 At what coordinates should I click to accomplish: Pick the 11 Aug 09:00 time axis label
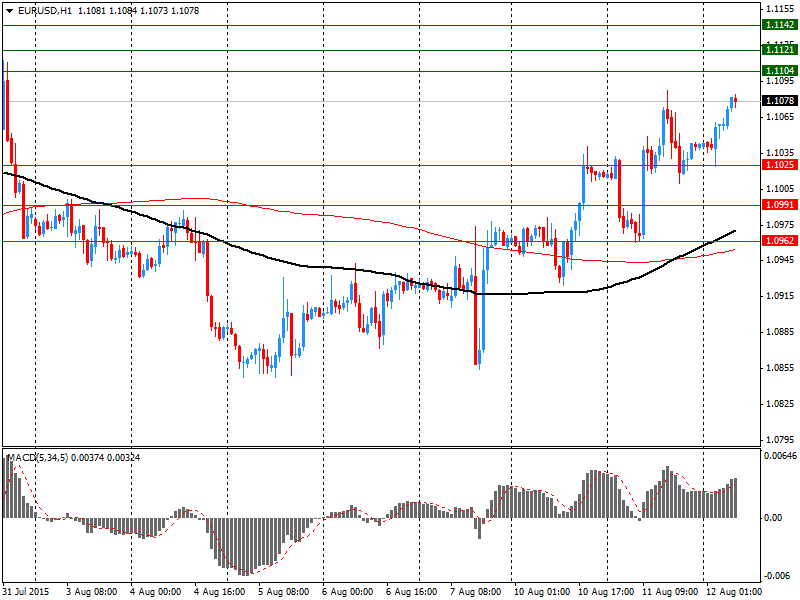pyautogui.click(x=670, y=592)
